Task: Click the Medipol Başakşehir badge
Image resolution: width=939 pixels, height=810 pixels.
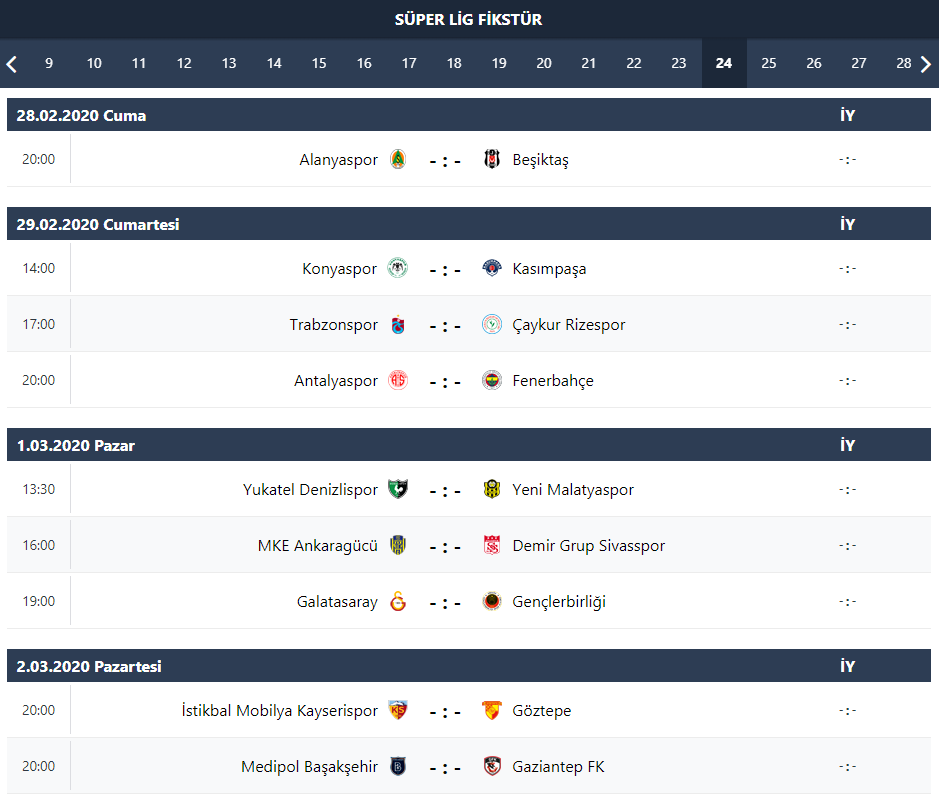Action: 398,767
